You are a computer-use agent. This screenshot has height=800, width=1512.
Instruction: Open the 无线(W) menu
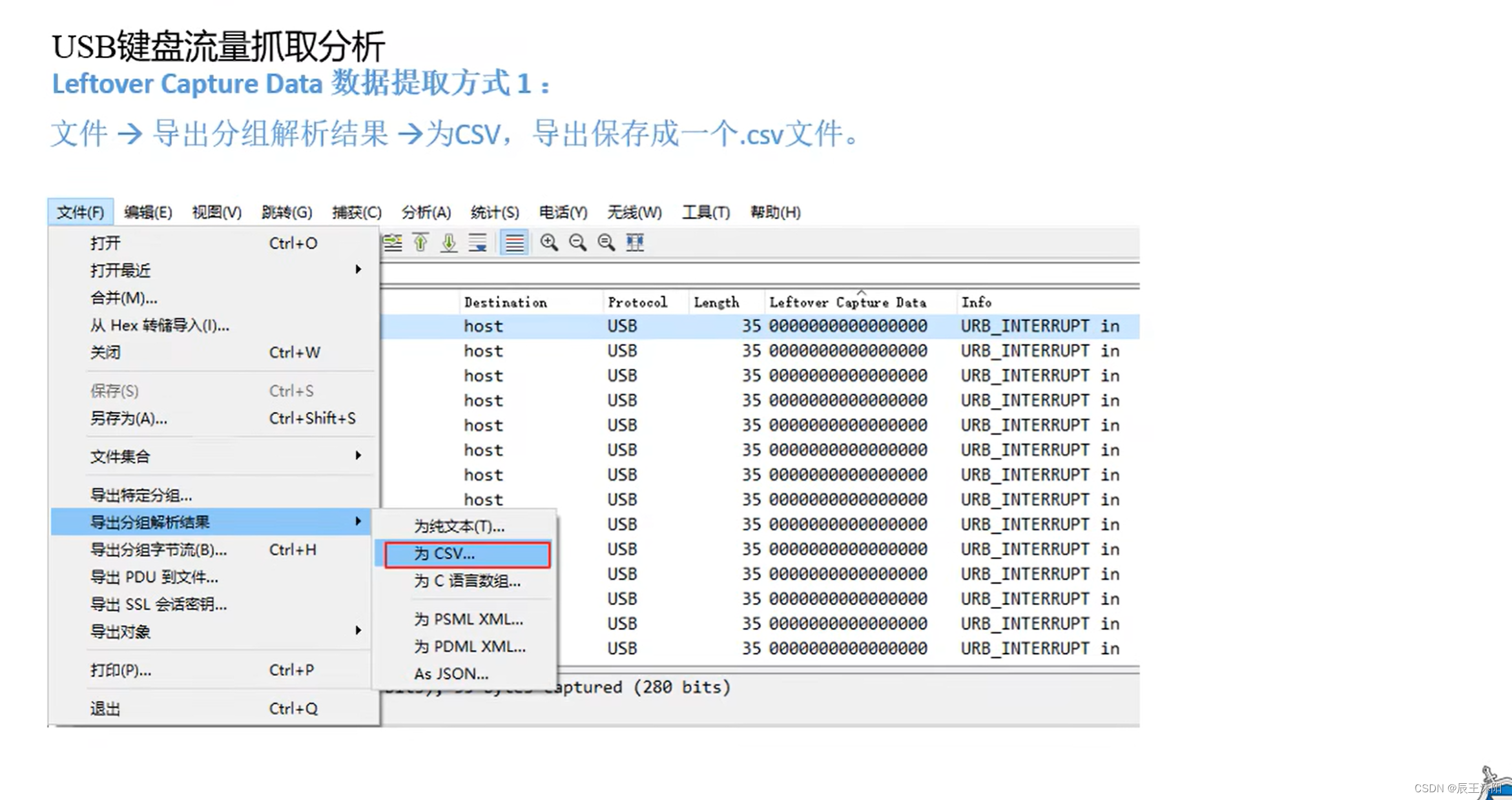[x=634, y=212]
